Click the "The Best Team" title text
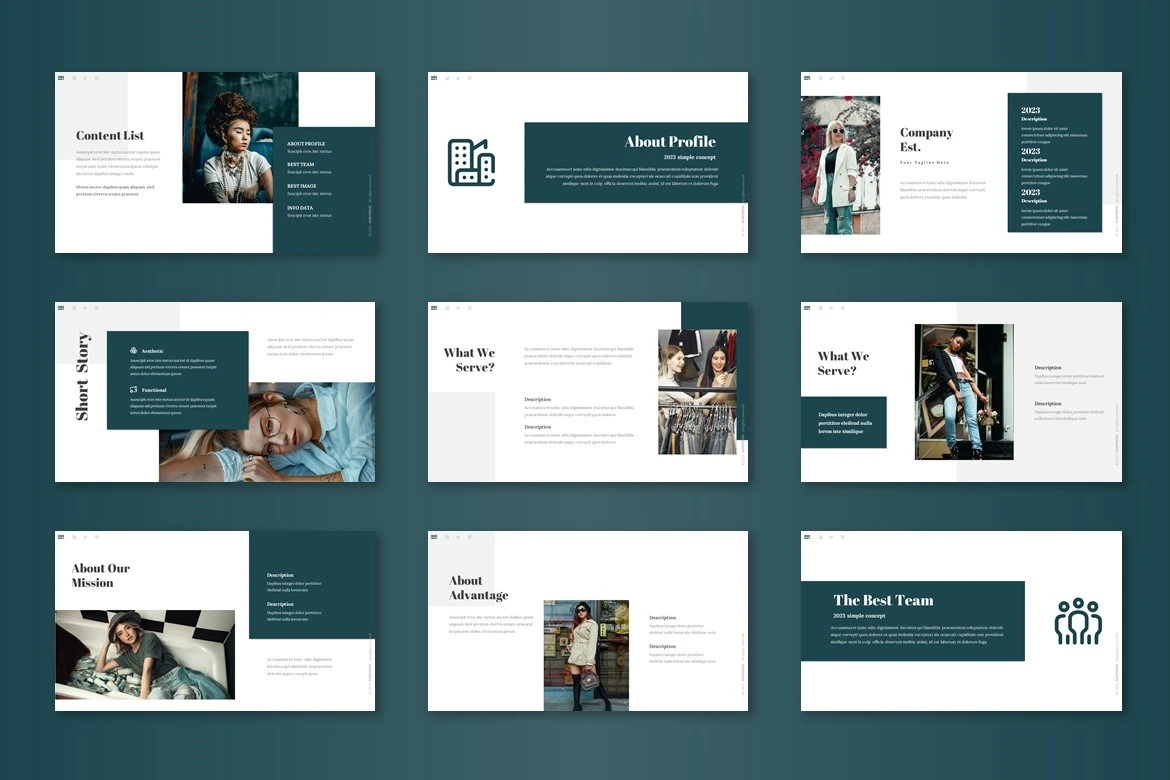 (883, 600)
